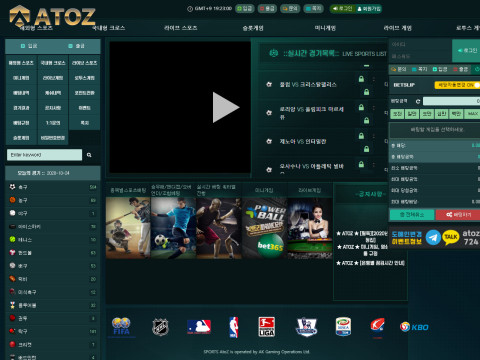480x360 pixels.
Task: Open 1:1문의 in the left quick menu grid
Action: [x=53, y=123]
